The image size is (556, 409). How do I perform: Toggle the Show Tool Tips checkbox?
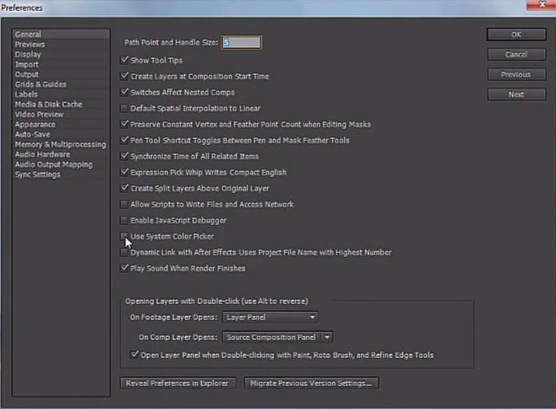pyautogui.click(x=124, y=60)
